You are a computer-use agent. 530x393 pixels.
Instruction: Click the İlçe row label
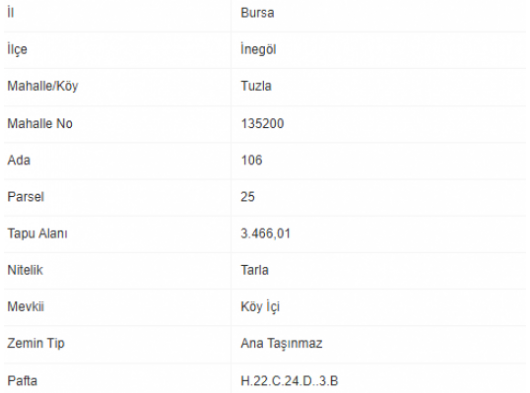17,50
